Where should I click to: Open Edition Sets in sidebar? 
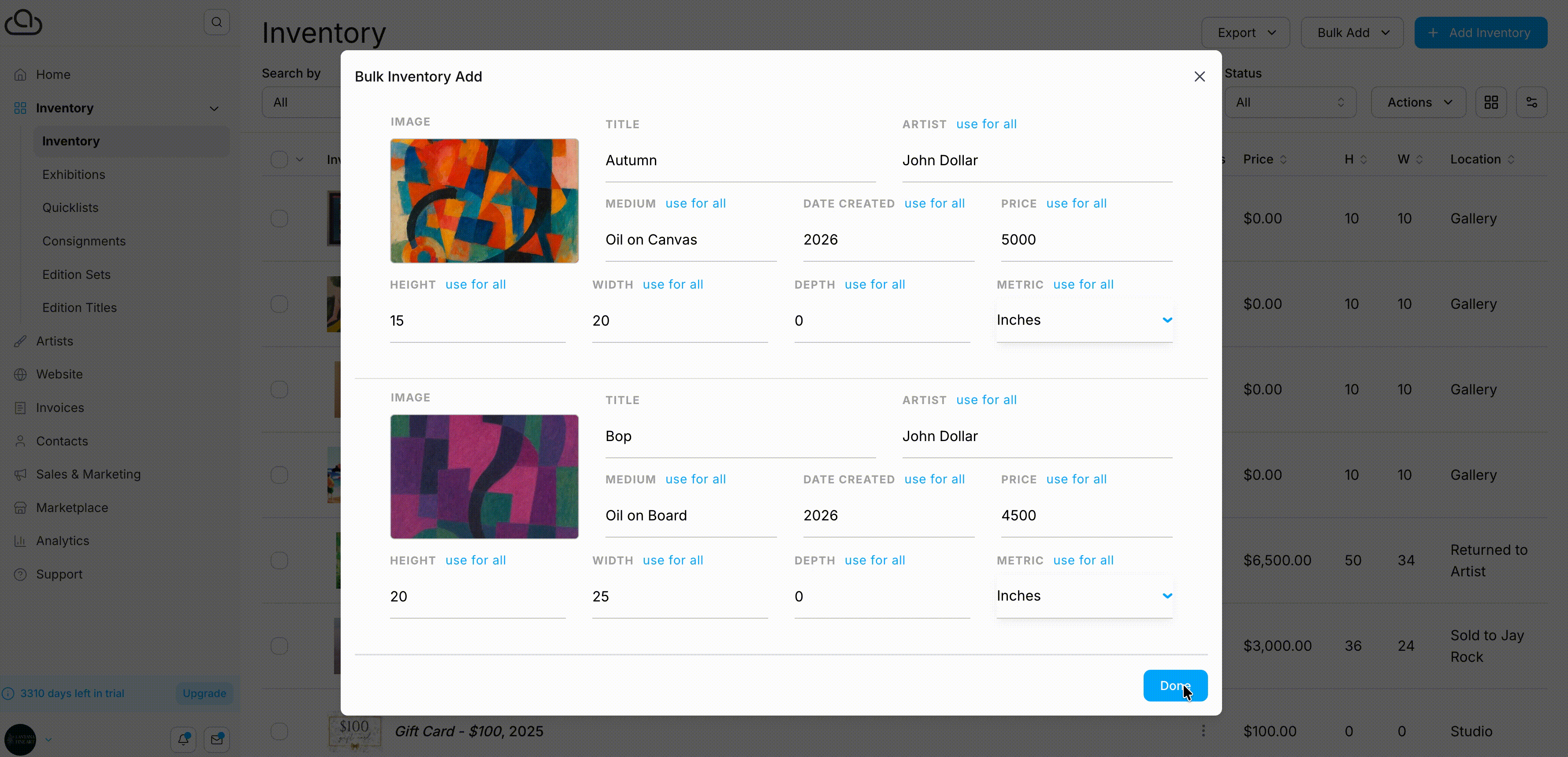pyautogui.click(x=77, y=275)
